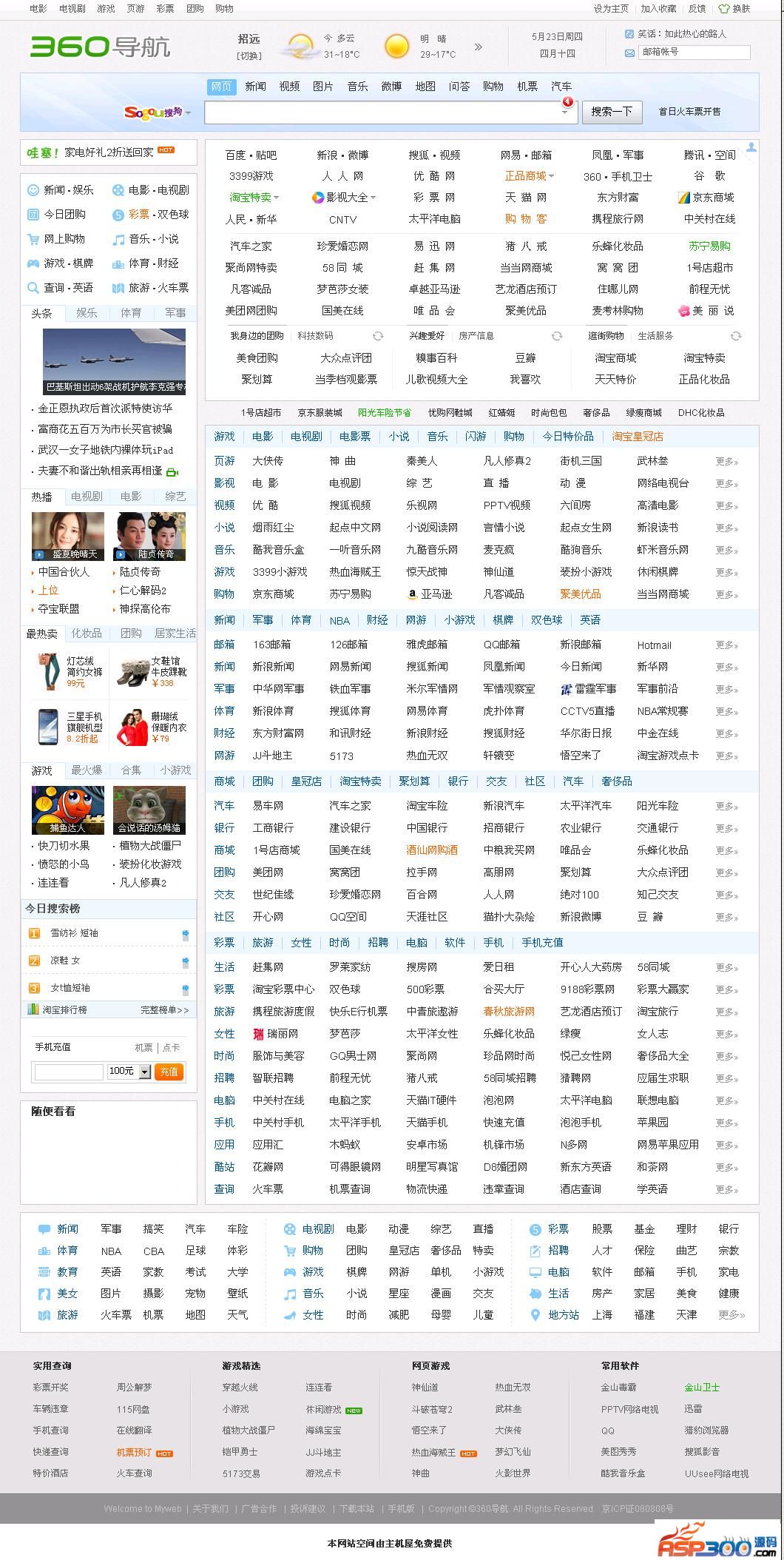Click the 京东商城 logo icon
This screenshot has height=1560, width=784.
point(683,198)
